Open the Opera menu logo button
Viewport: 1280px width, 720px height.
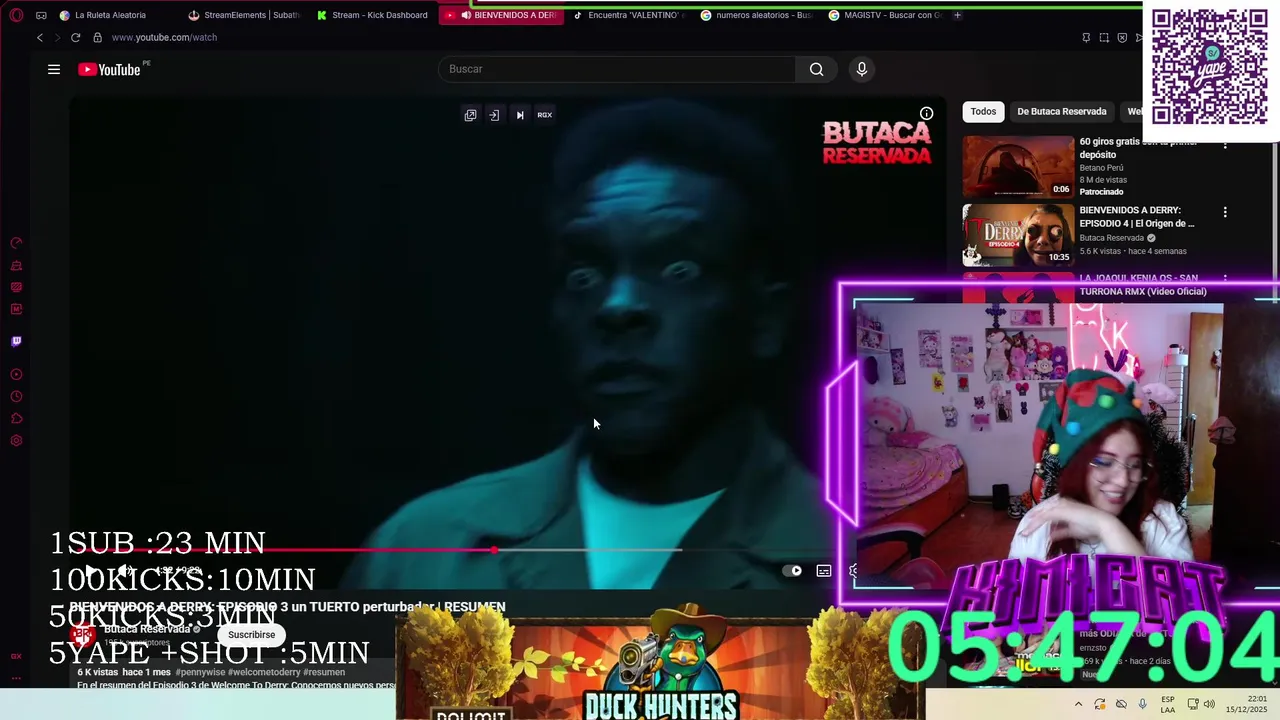(16, 15)
